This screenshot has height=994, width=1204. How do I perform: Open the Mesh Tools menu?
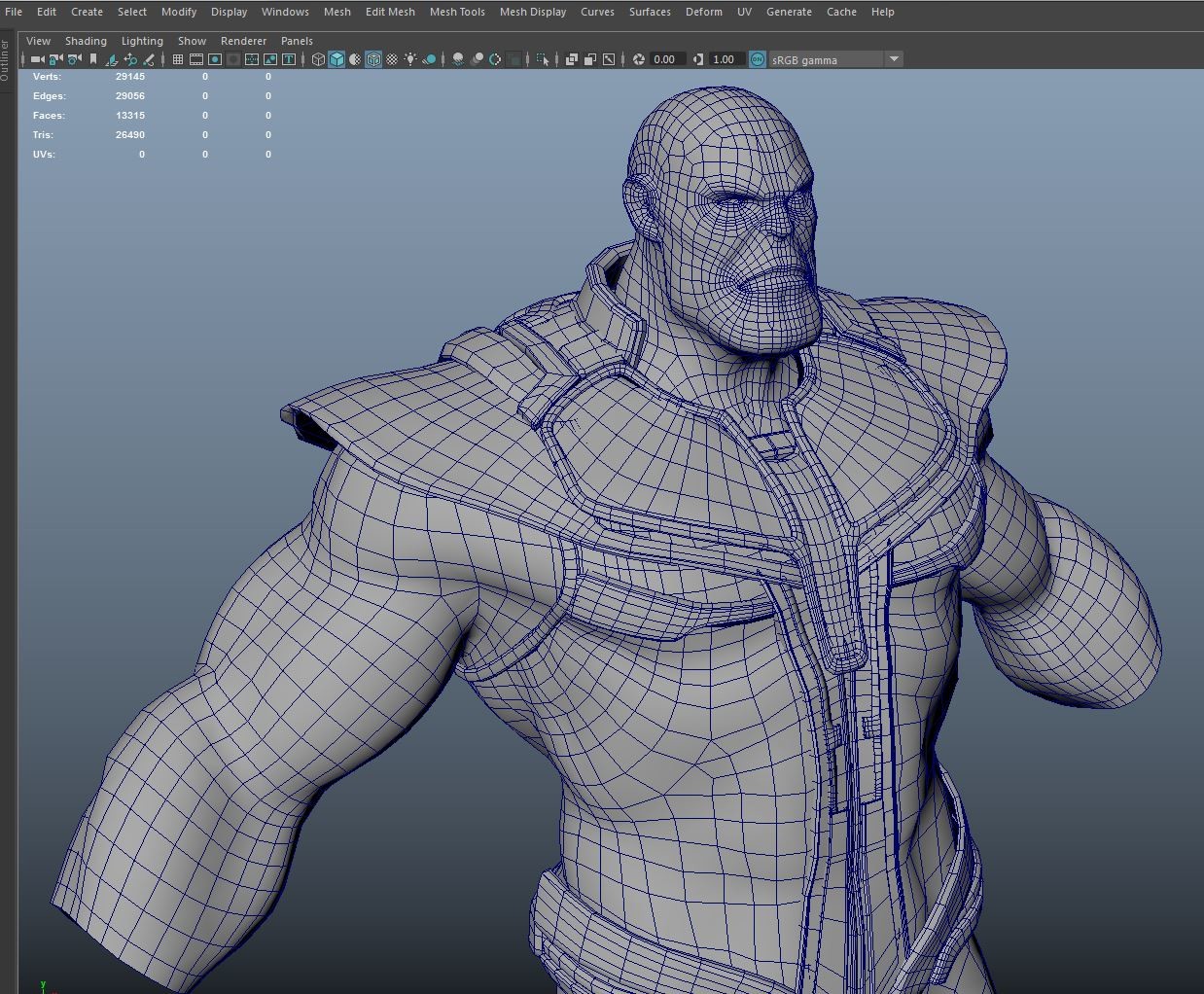point(457,12)
